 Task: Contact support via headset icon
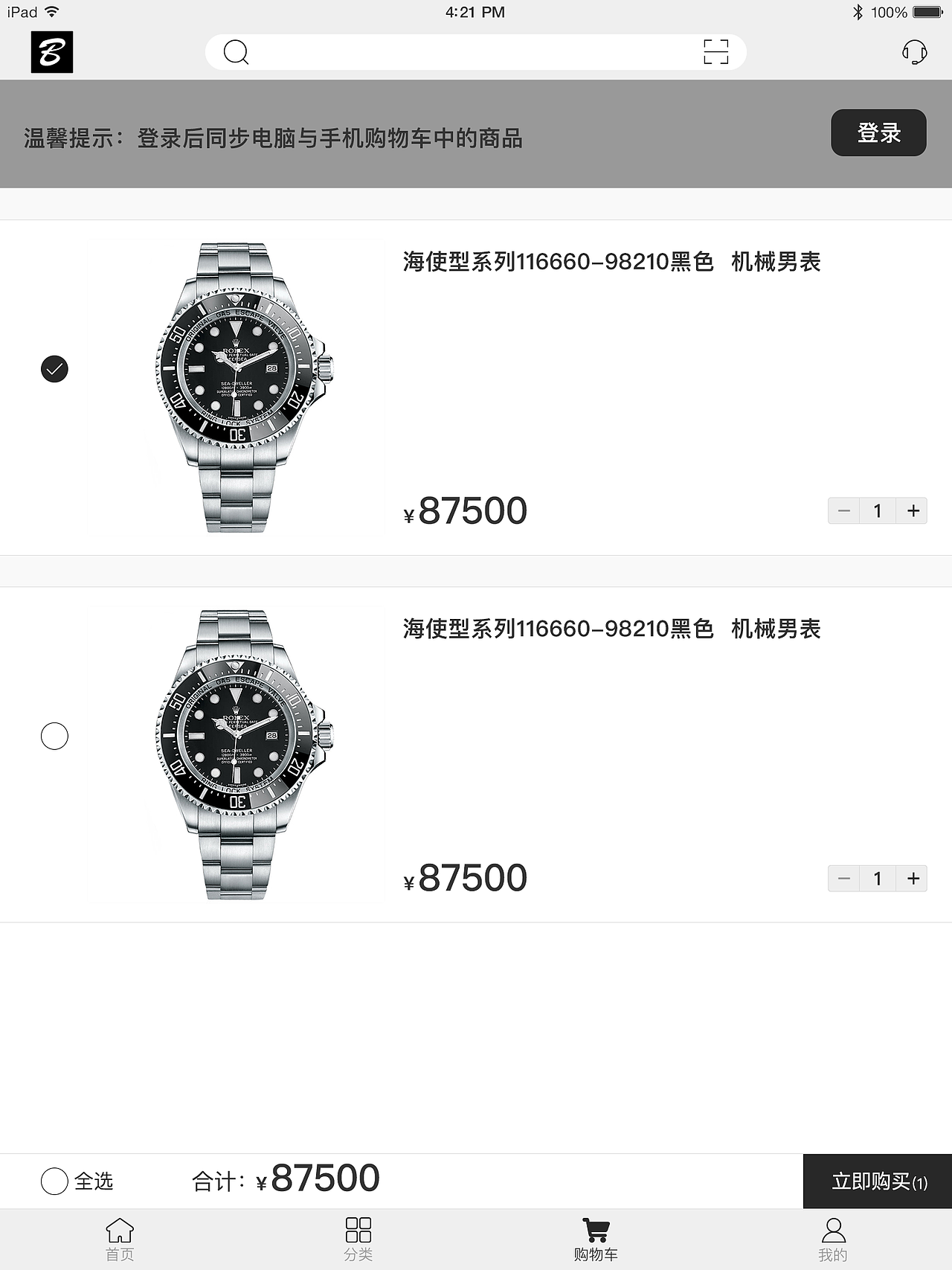(914, 52)
